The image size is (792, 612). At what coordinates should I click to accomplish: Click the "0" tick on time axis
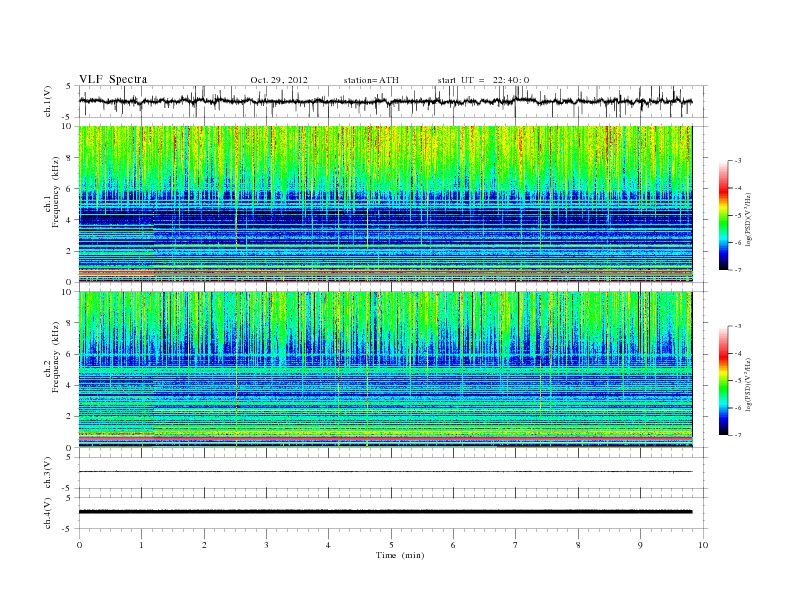coord(79,545)
